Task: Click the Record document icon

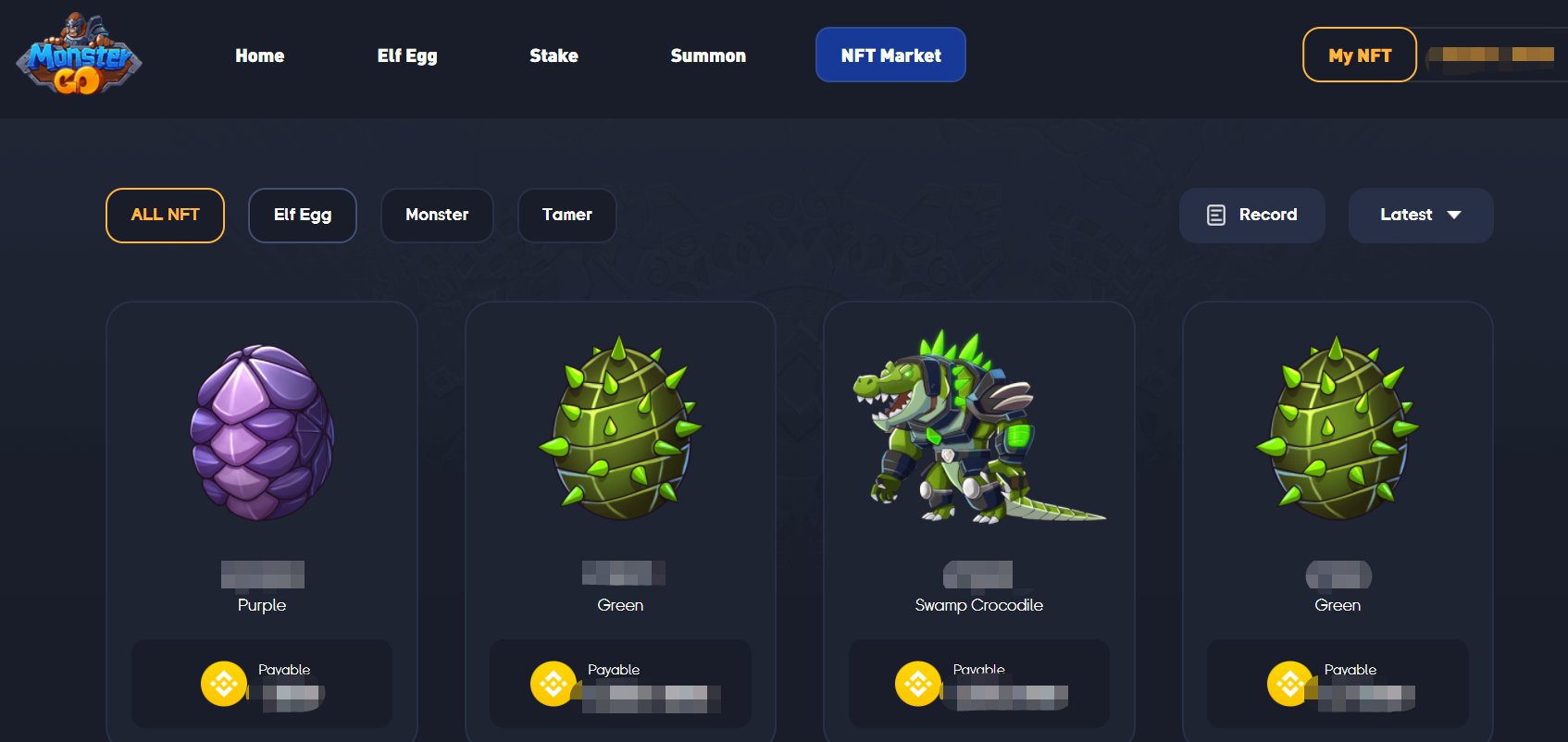Action: [x=1216, y=215]
